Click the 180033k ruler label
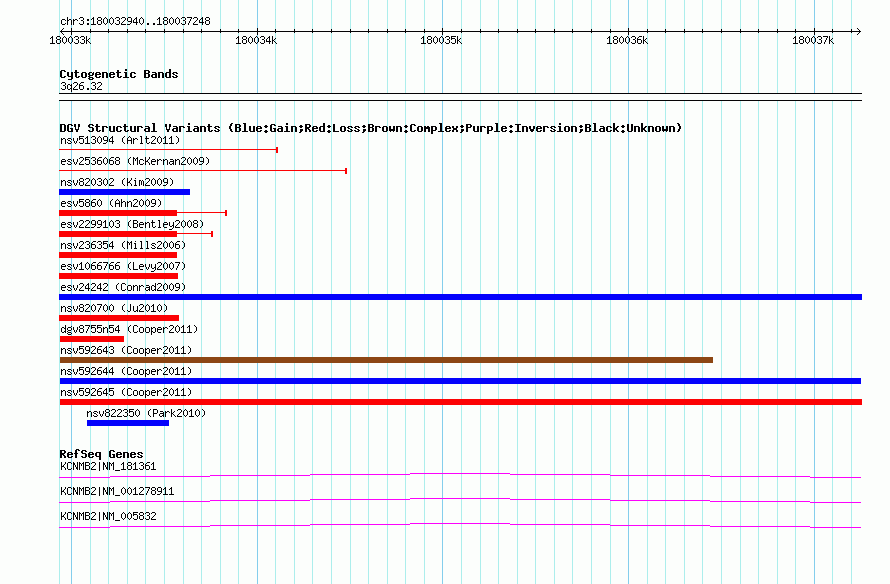This screenshot has height=584, width=890. pyautogui.click(x=70, y=40)
